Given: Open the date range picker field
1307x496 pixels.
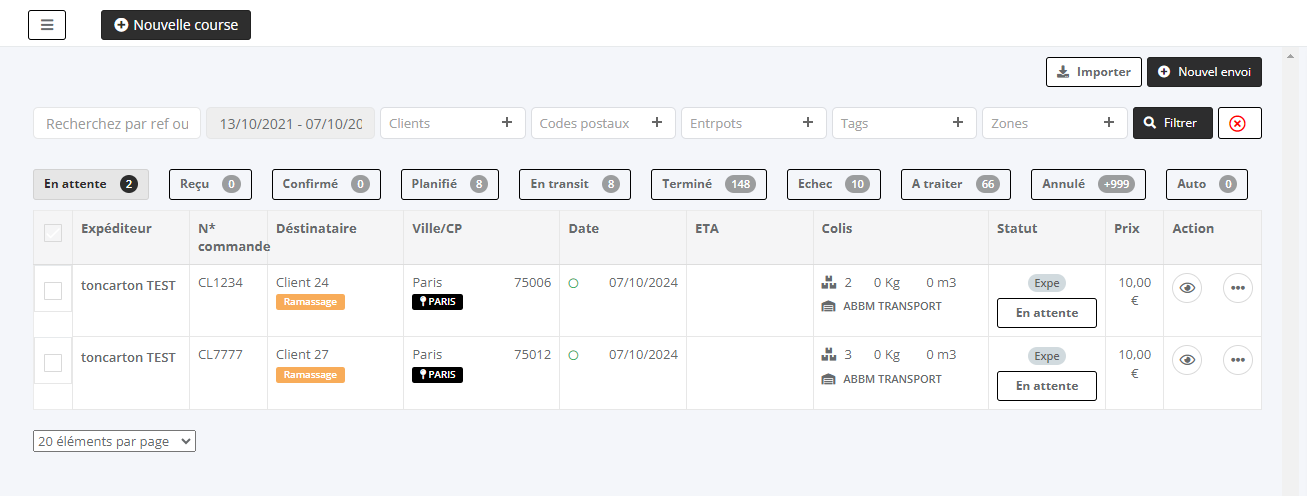Looking at the screenshot, I should click(290, 123).
